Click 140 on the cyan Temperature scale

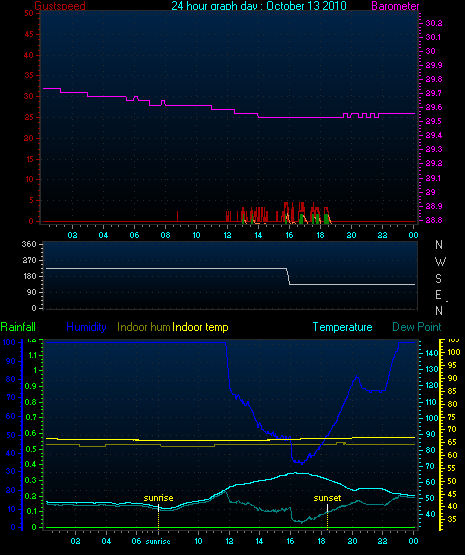[431, 353]
